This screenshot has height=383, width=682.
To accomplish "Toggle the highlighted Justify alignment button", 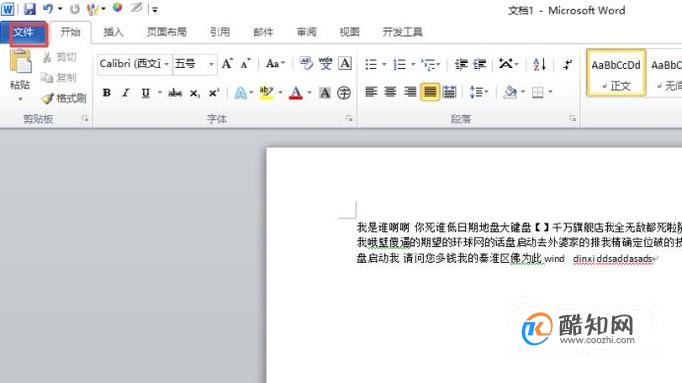I will [x=430, y=92].
